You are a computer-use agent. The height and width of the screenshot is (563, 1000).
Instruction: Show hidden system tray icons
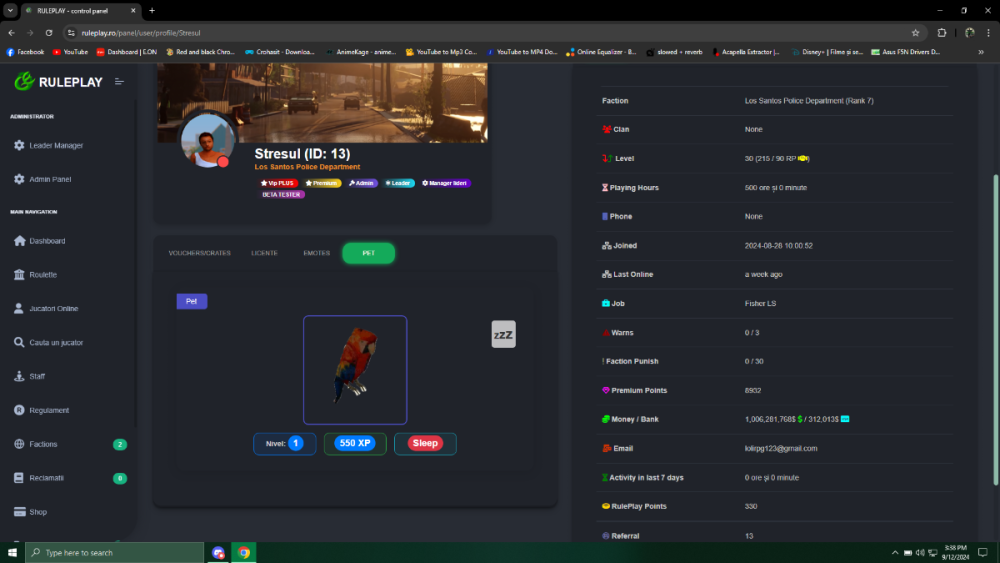(x=894, y=552)
